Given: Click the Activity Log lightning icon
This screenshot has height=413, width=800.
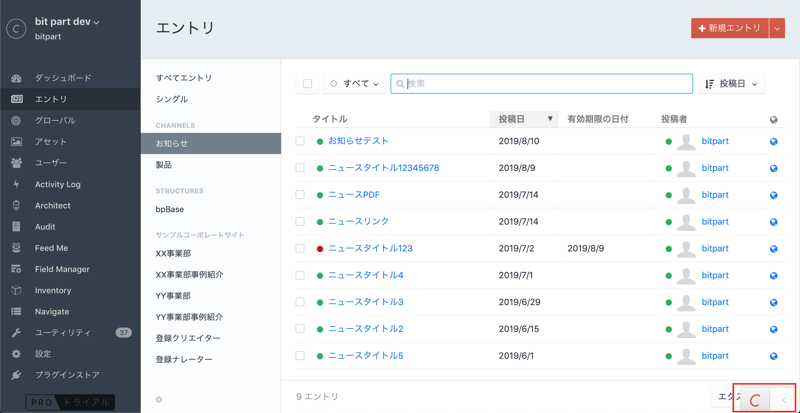Looking at the screenshot, I should 16,185.
